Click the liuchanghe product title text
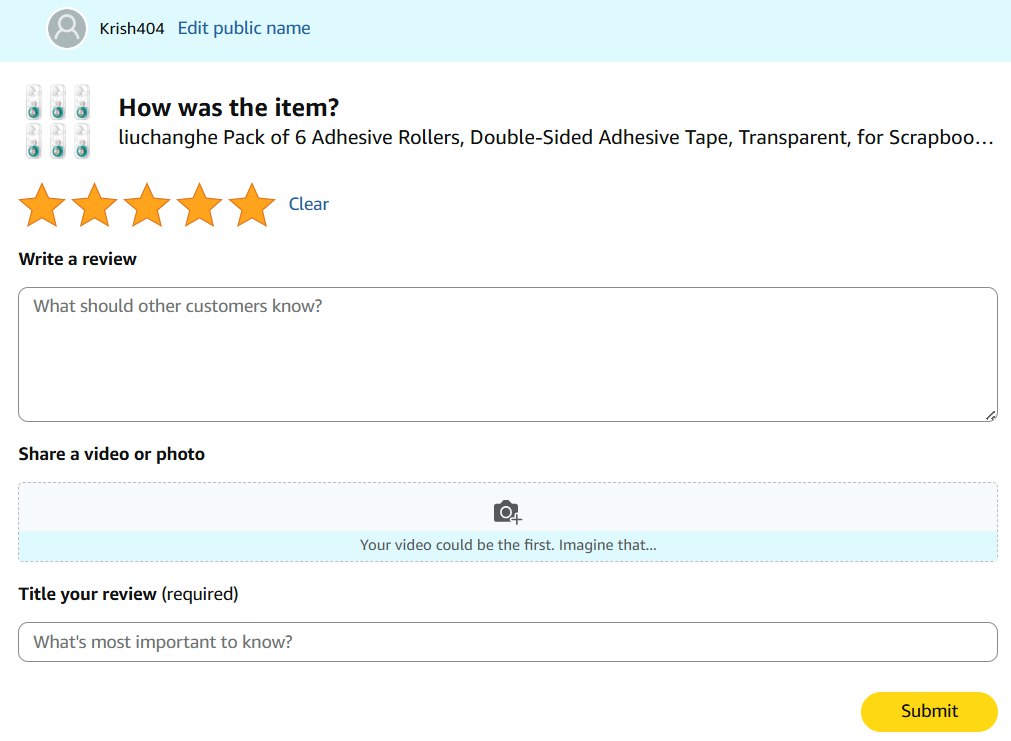Image resolution: width=1011 pixels, height=741 pixels. [x=555, y=138]
